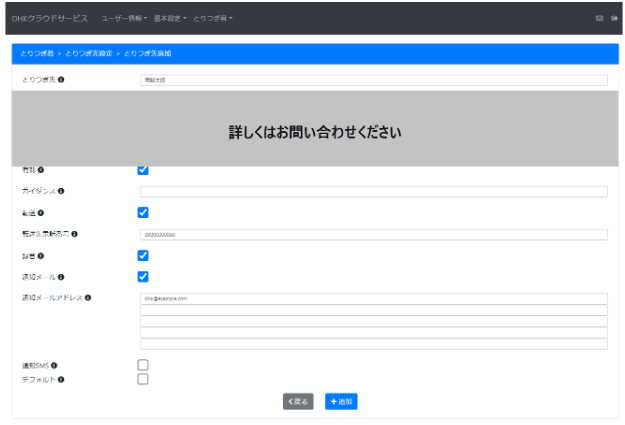Click info icon beside デフォルト label
The image size is (625, 425).
click(61, 379)
